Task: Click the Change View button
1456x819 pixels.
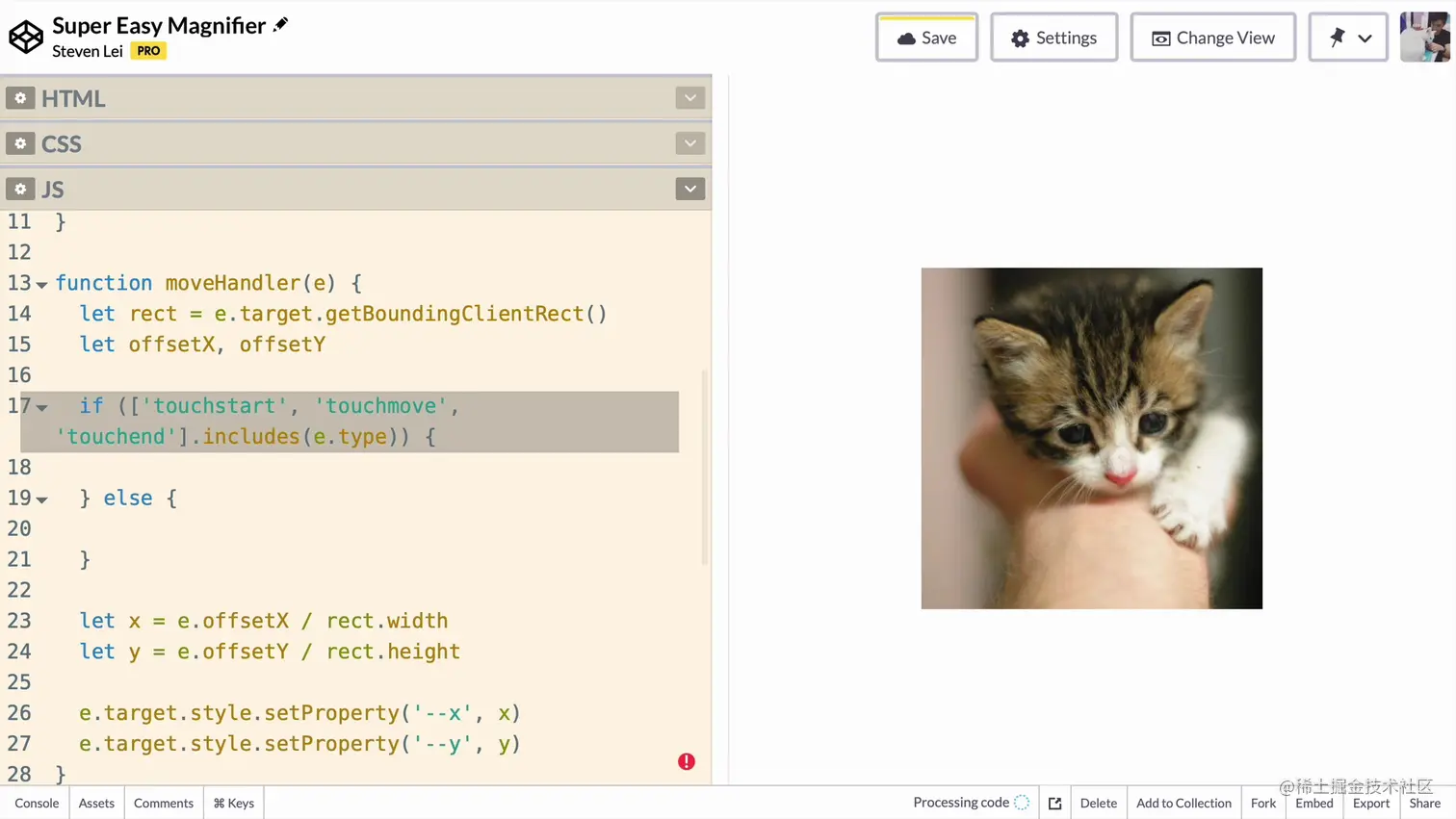Action: coord(1212,38)
